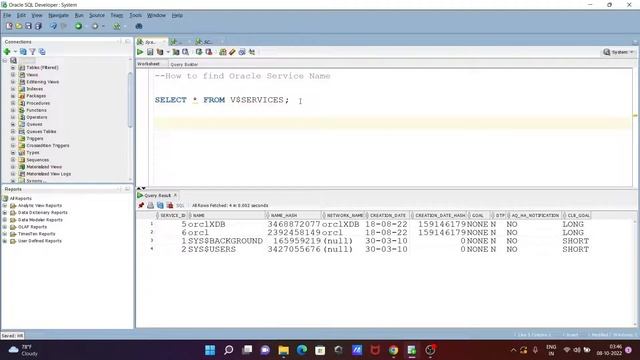Click the weather widget on taskbar

click(x=23, y=350)
